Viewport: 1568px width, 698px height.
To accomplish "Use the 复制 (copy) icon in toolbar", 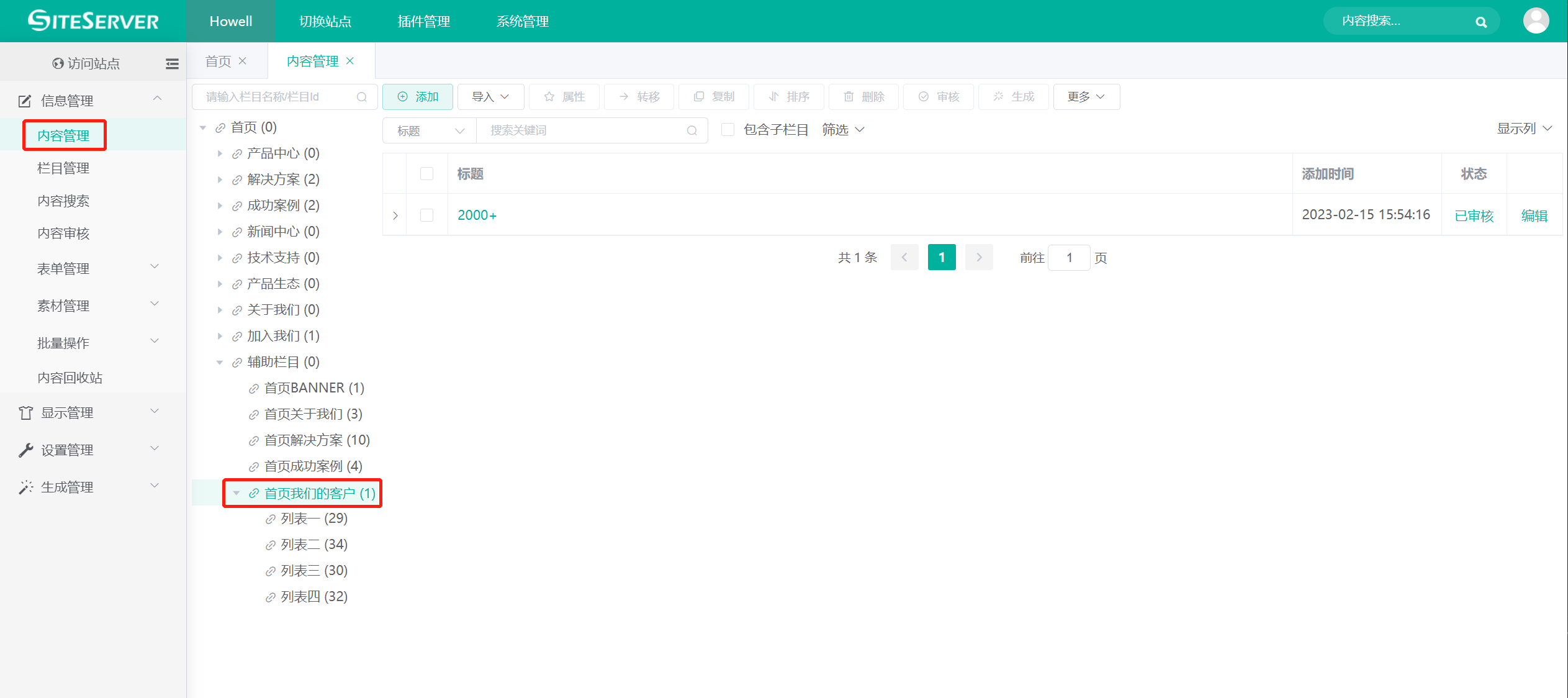I will 699,97.
